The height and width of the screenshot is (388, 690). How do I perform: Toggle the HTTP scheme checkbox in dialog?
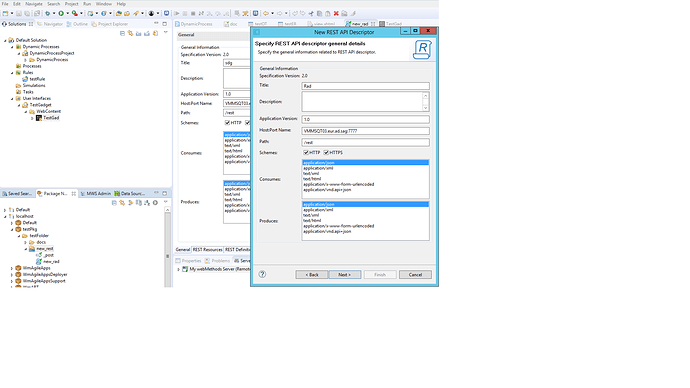click(x=306, y=153)
